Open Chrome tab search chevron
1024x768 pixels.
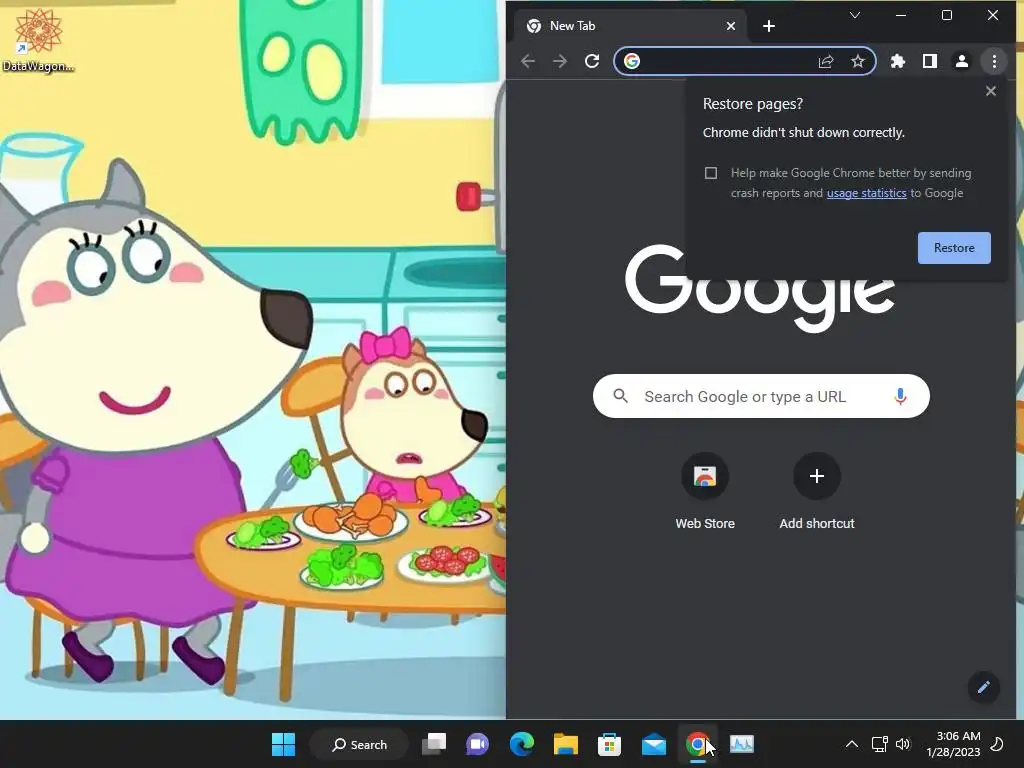(854, 15)
